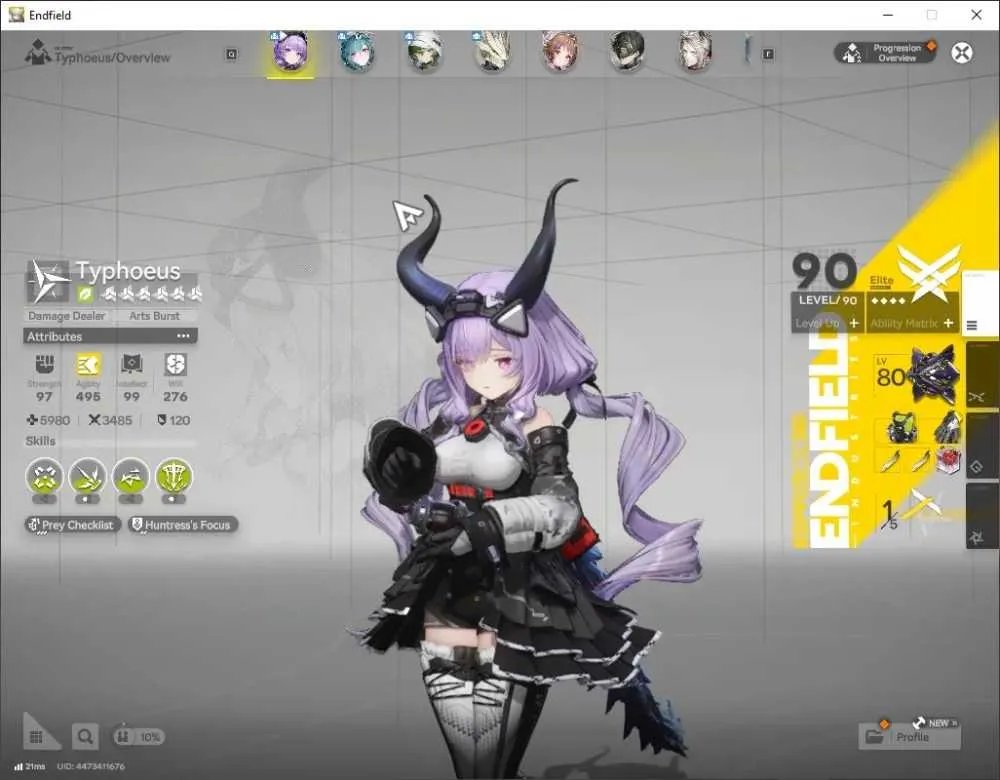Expand Attributes details with the three dots
This screenshot has width=1000, height=780.
click(x=184, y=336)
